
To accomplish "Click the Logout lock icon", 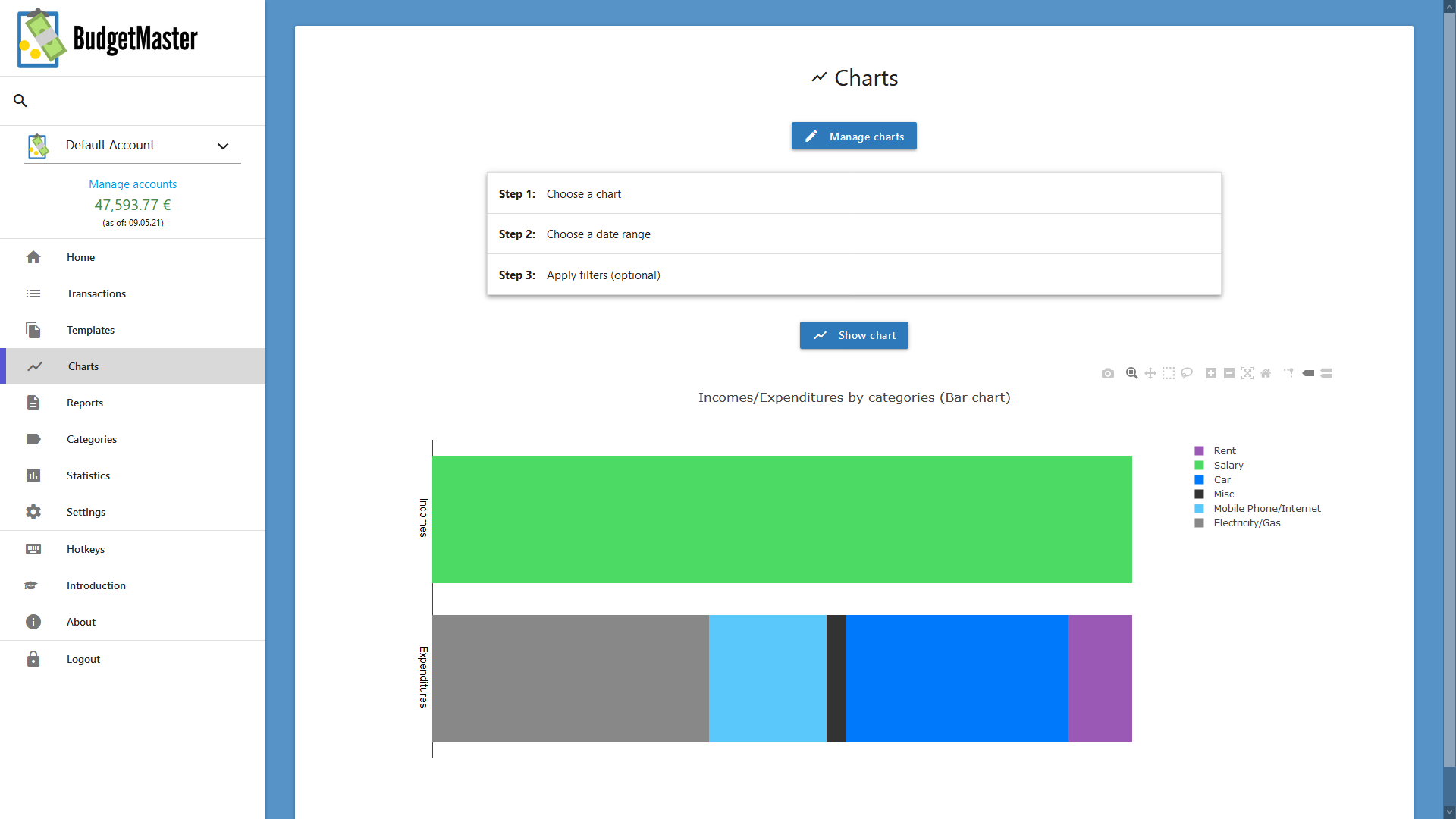I will (x=33, y=659).
